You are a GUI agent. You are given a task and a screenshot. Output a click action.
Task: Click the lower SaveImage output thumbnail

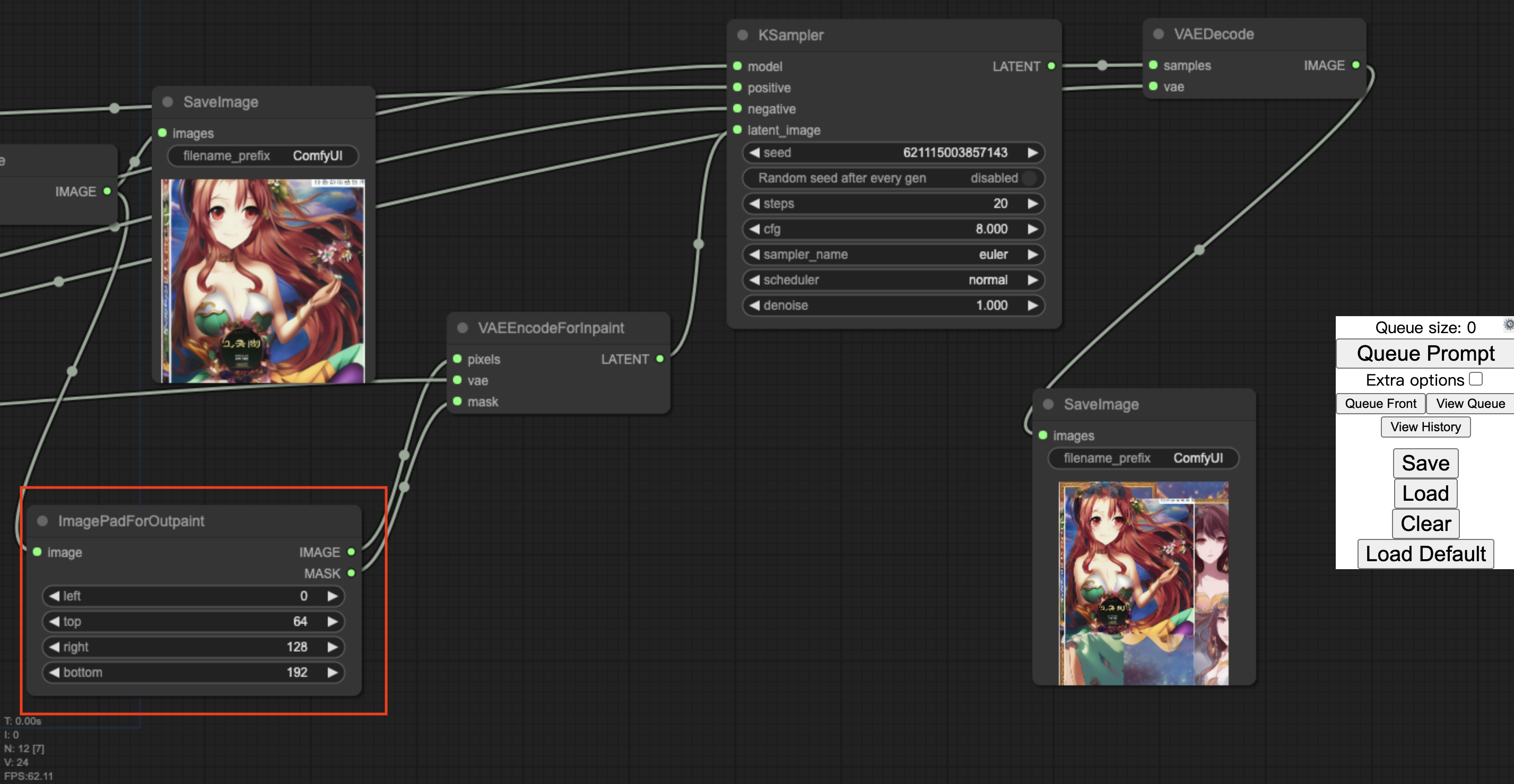(1143, 583)
